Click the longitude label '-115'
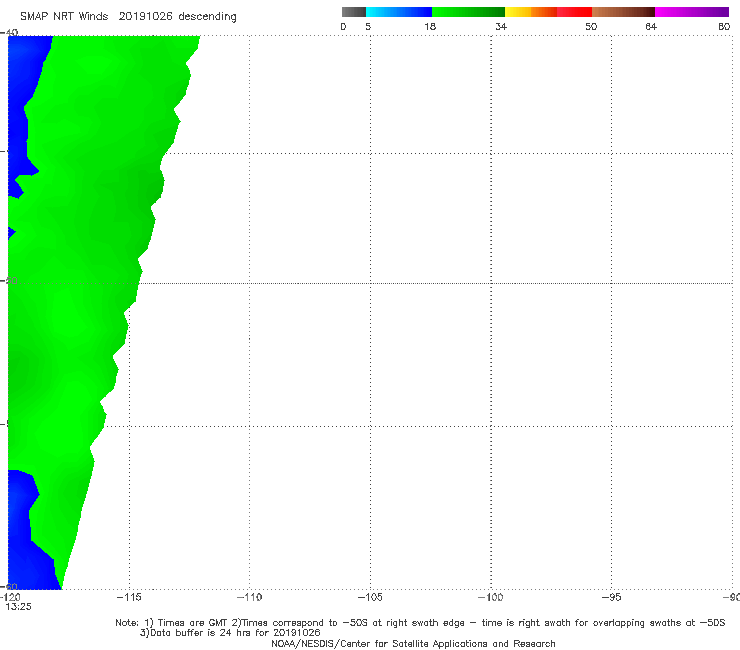The width and height of the screenshot is (740, 650). pos(129,597)
